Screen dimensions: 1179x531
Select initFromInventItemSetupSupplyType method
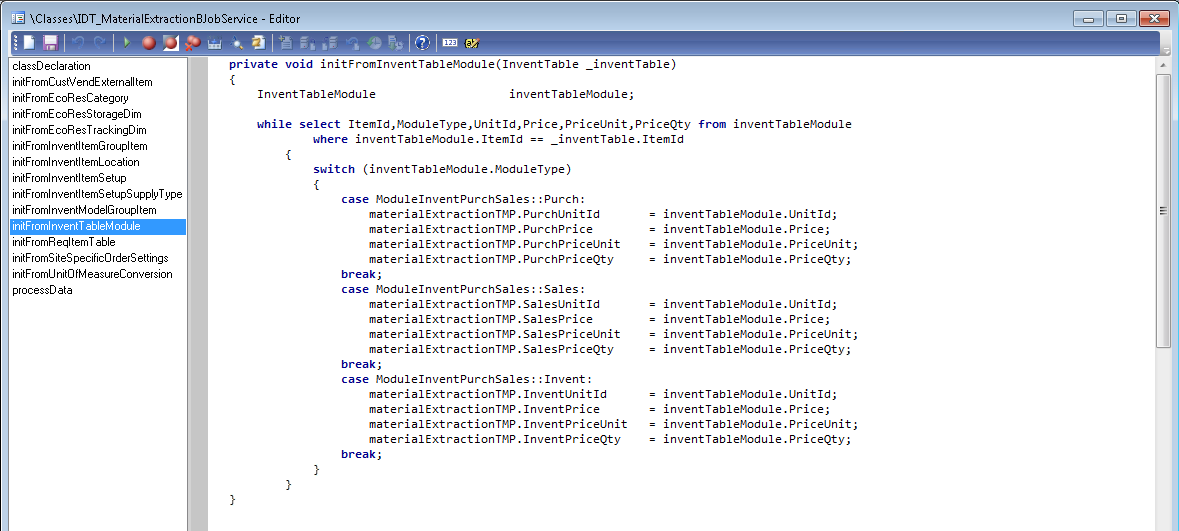[x=97, y=194]
